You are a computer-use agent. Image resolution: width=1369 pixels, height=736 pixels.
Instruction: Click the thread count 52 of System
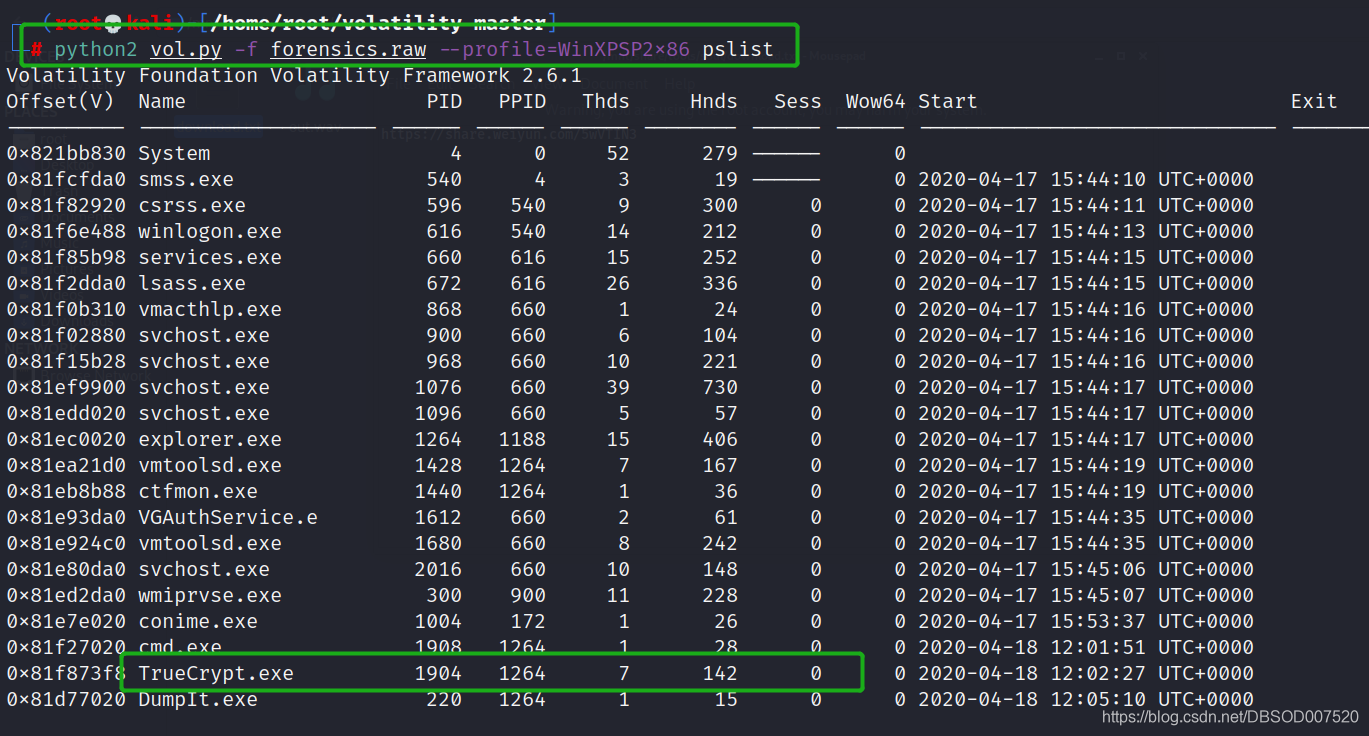point(618,153)
